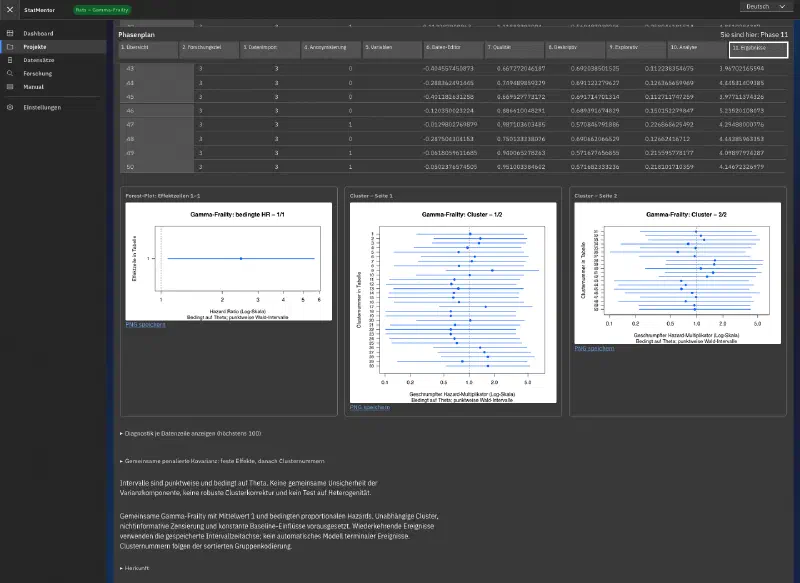Go to phase 4. Anonymisierung
This screenshot has width=800, height=583.
[331, 50]
